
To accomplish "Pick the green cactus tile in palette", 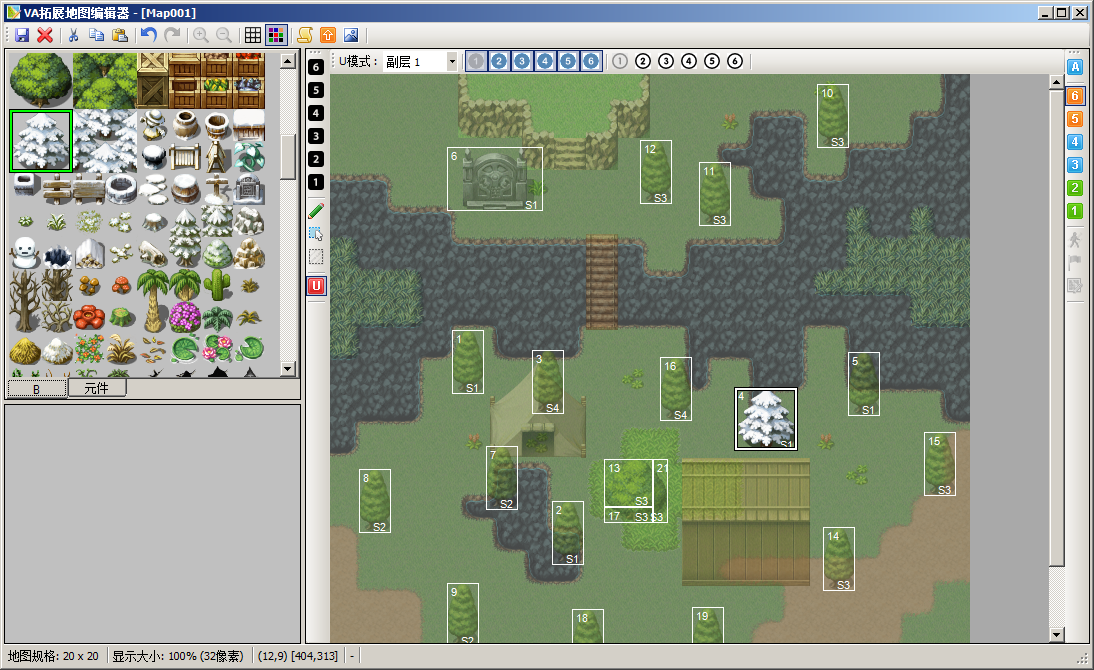I will [217, 285].
